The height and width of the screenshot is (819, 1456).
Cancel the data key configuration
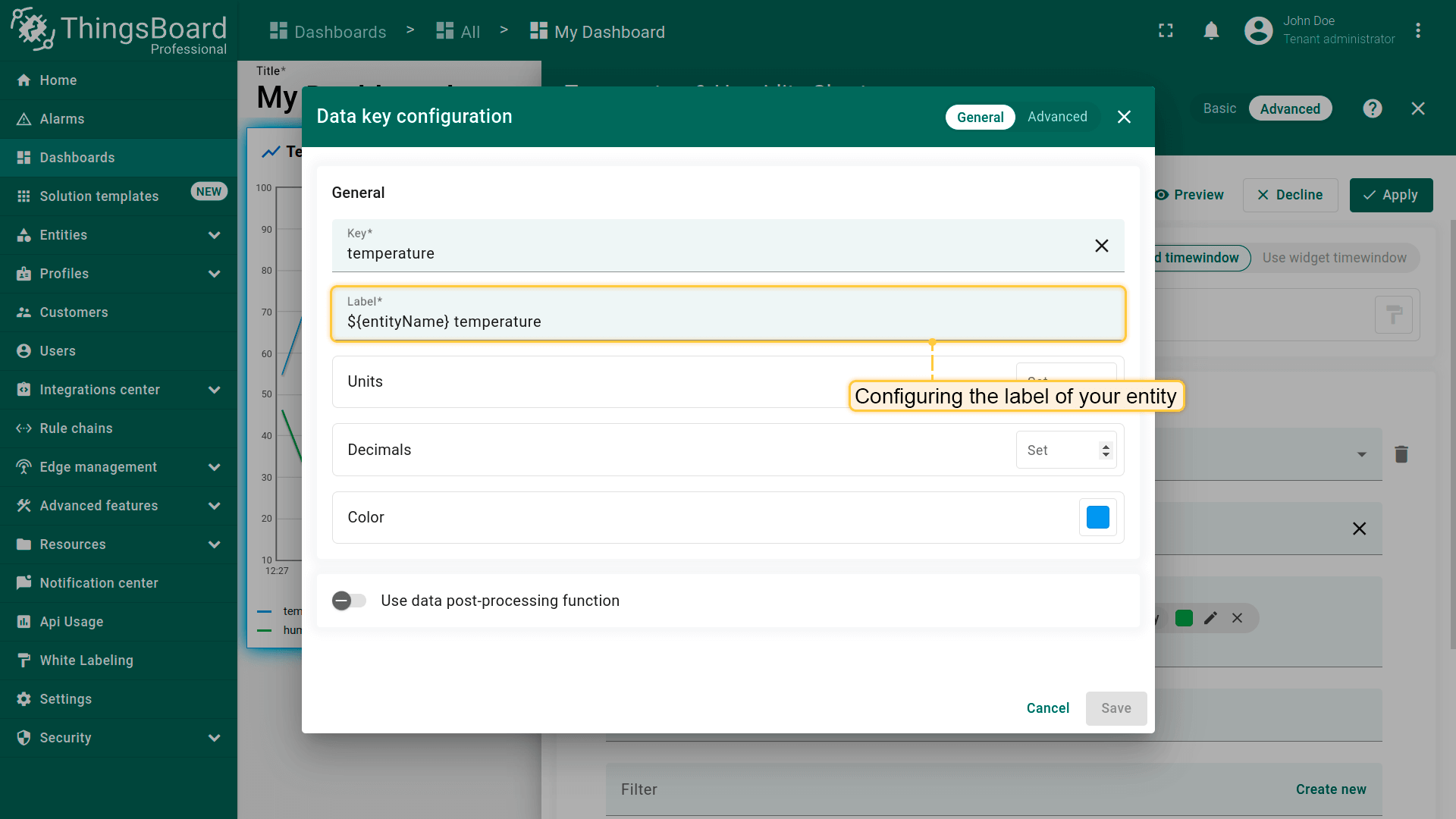(1047, 708)
